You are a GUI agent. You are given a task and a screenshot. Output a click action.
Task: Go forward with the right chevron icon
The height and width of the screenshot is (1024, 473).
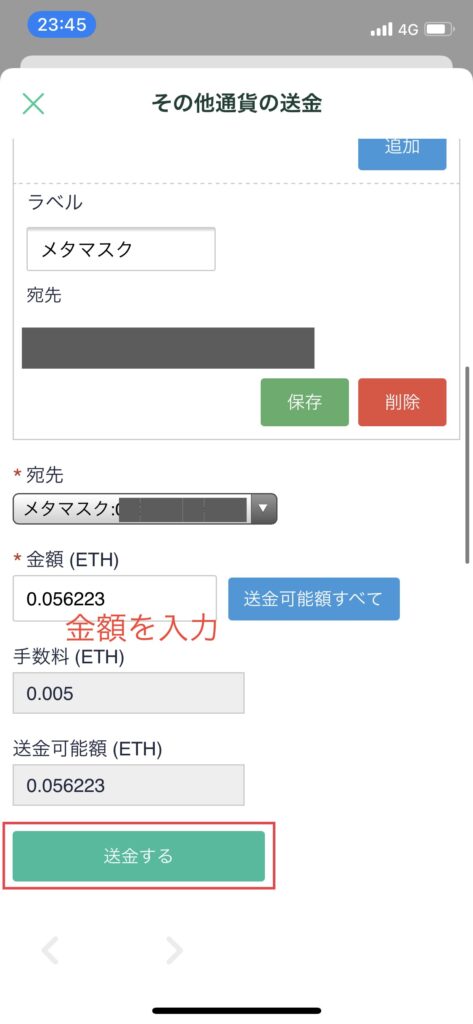[174, 950]
